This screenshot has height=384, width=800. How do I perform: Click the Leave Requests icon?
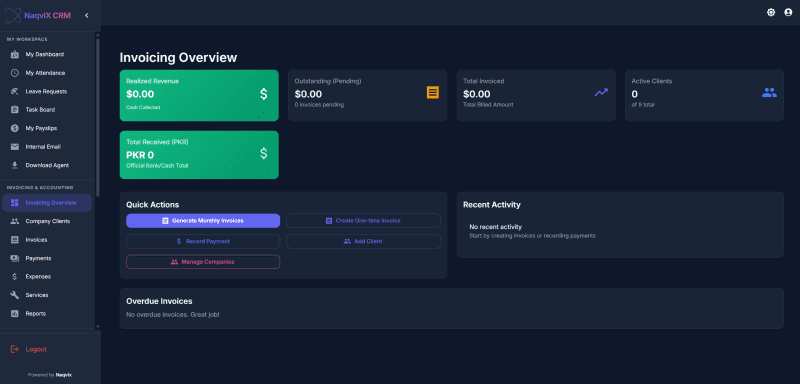click(15, 91)
